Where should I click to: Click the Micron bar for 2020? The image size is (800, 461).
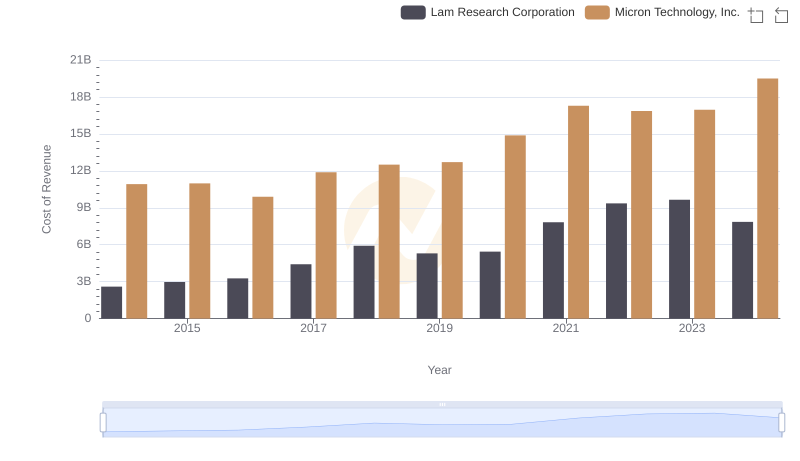[x=515, y=227]
